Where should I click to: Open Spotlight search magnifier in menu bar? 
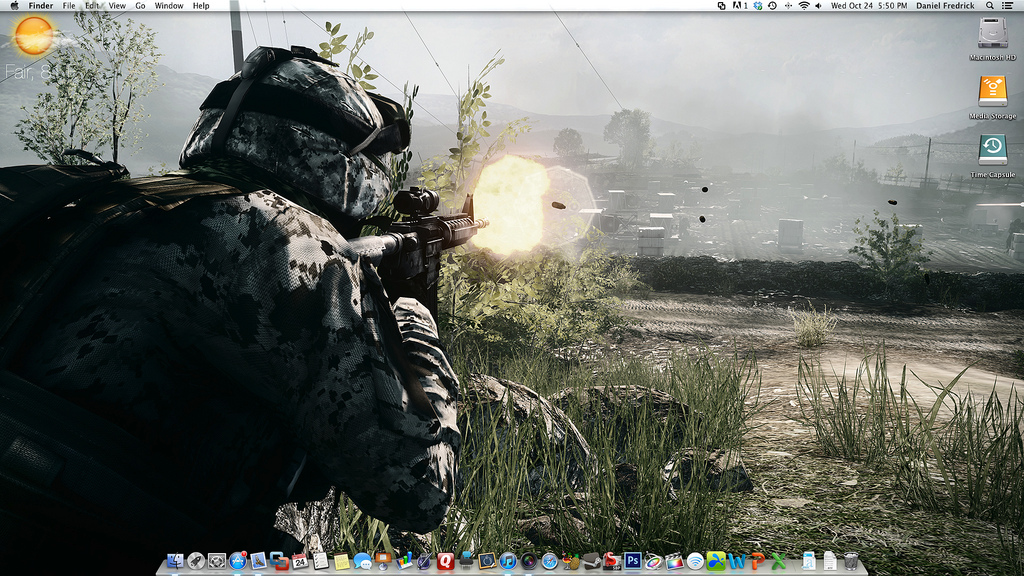point(990,5)
